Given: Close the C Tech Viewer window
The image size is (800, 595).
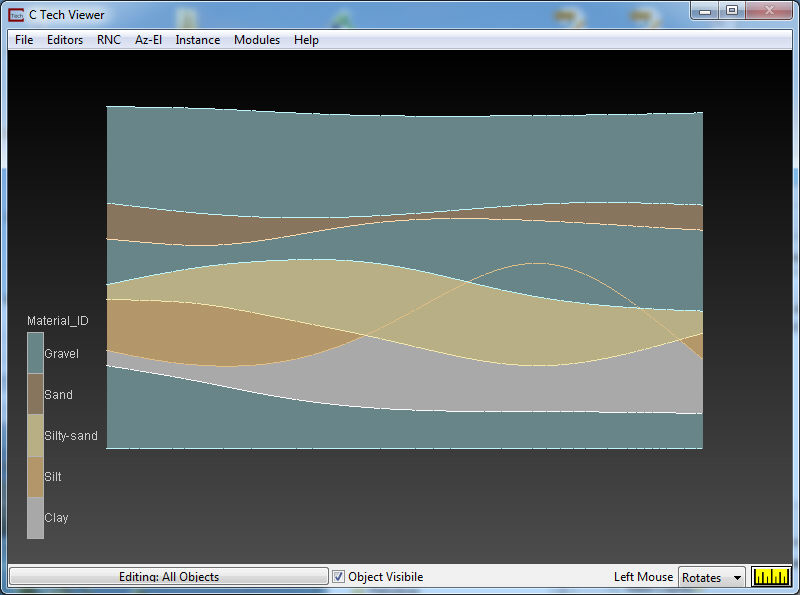Looking at the screenshot, I should click(769, 11).
